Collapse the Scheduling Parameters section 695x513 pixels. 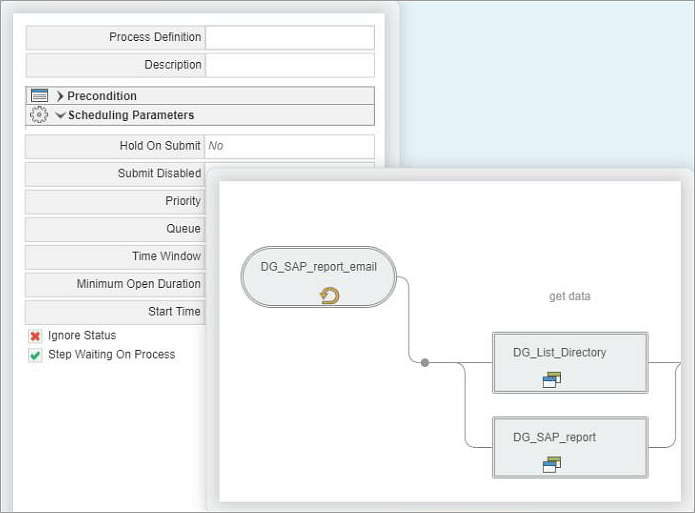[60, 115]
